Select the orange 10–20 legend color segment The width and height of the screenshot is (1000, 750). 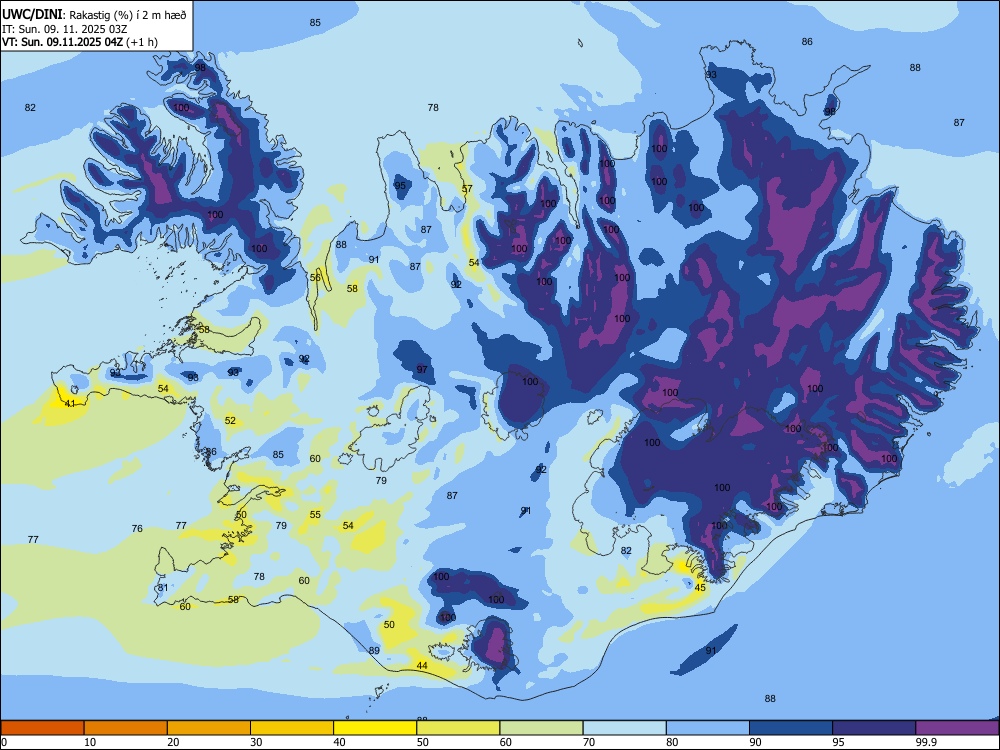click(126, 728)
